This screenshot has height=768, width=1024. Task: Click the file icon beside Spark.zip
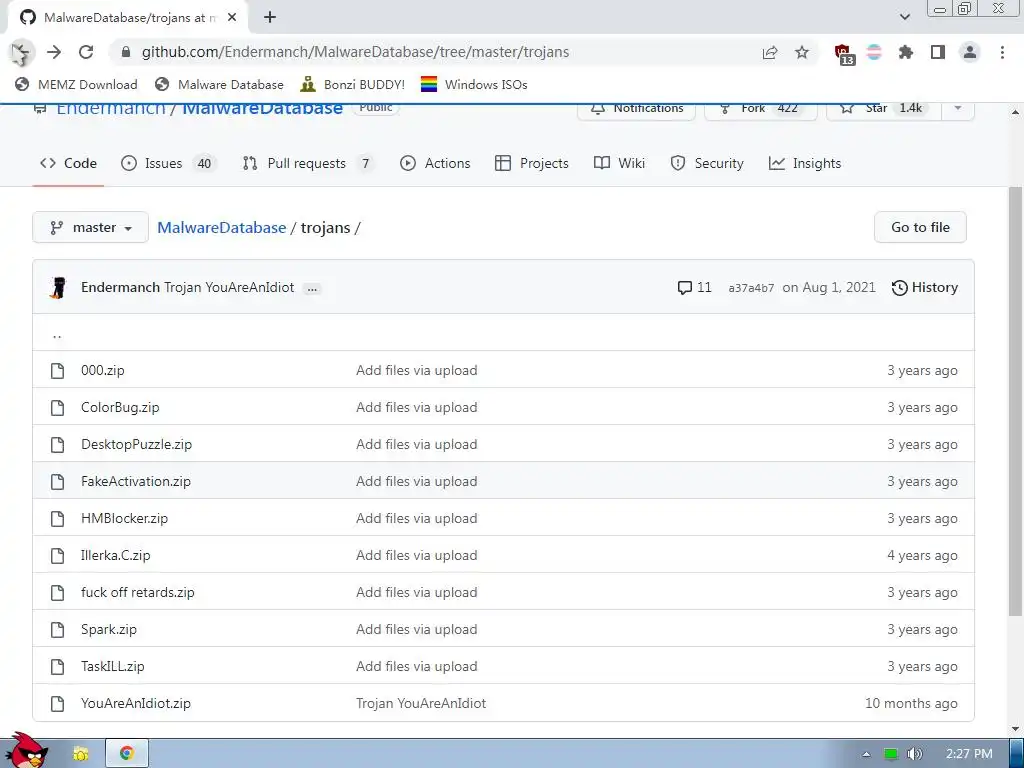pyautogui.click(x=57, y=630)
